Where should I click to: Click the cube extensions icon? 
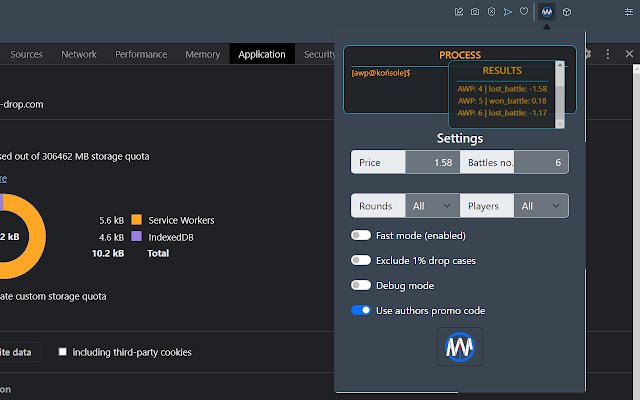click(x=567, y=12)
